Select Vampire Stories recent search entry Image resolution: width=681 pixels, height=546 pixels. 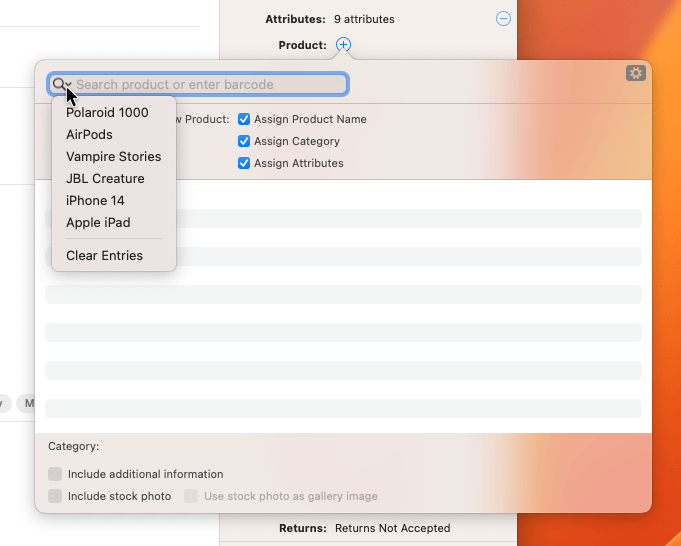point(114,156)
